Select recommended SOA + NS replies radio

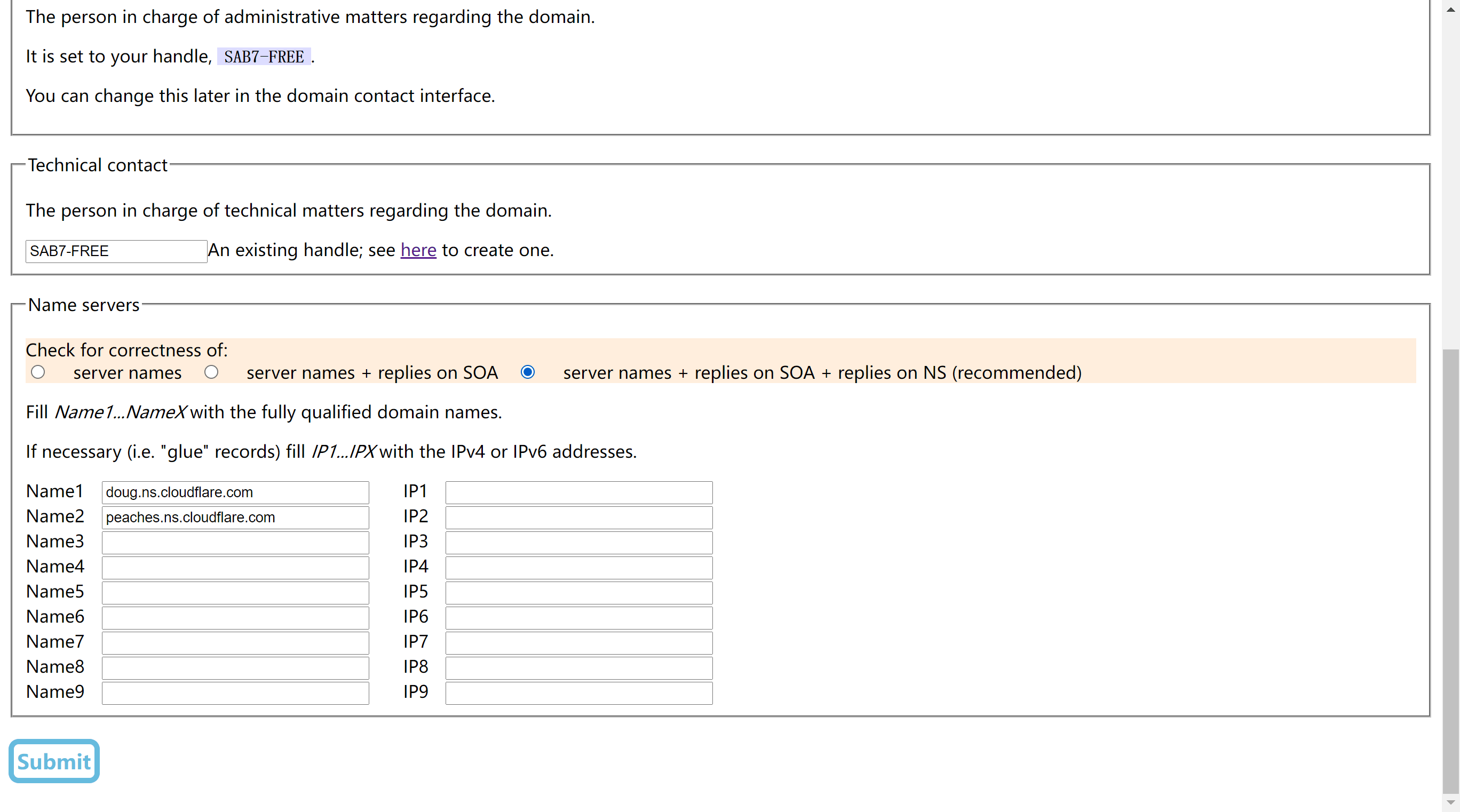pos(528,372)
